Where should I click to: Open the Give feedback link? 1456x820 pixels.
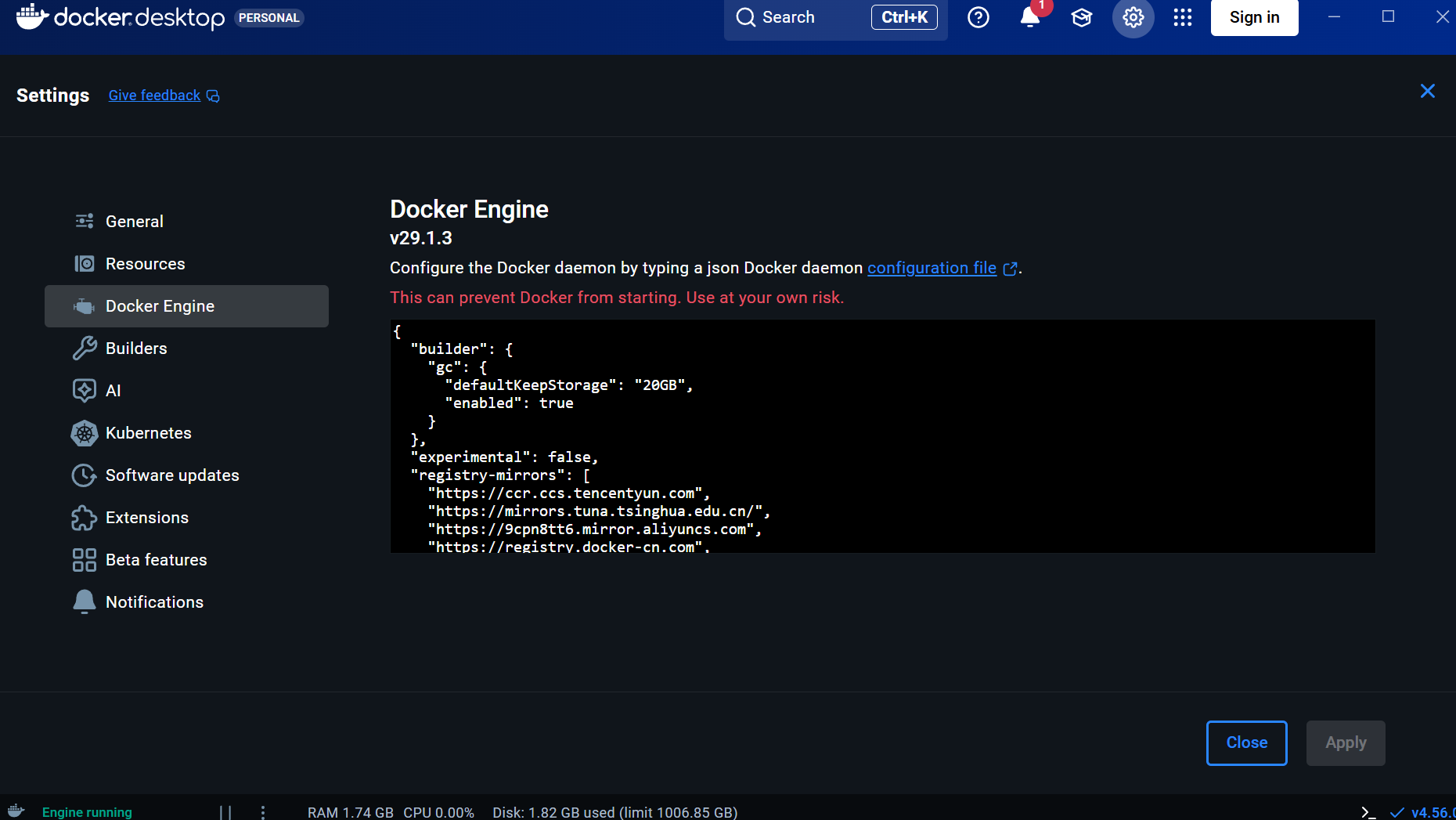(154, 96)
